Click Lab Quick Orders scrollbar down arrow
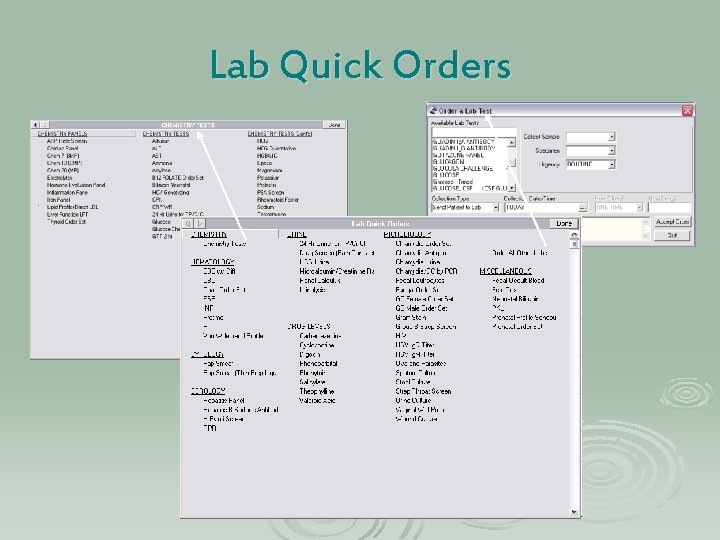 tap(574, 511)
